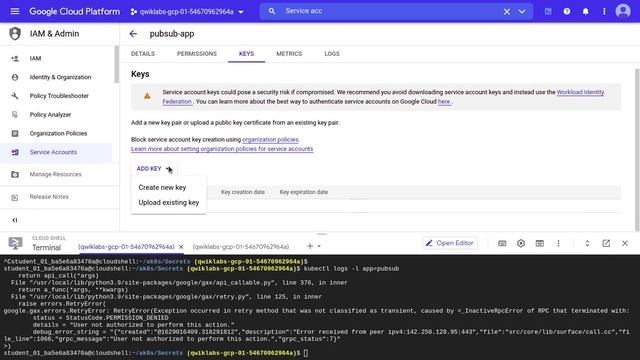Click the Cloud Shell terminal icon
The image size is (640, 360).
click(x=16, y=243)
